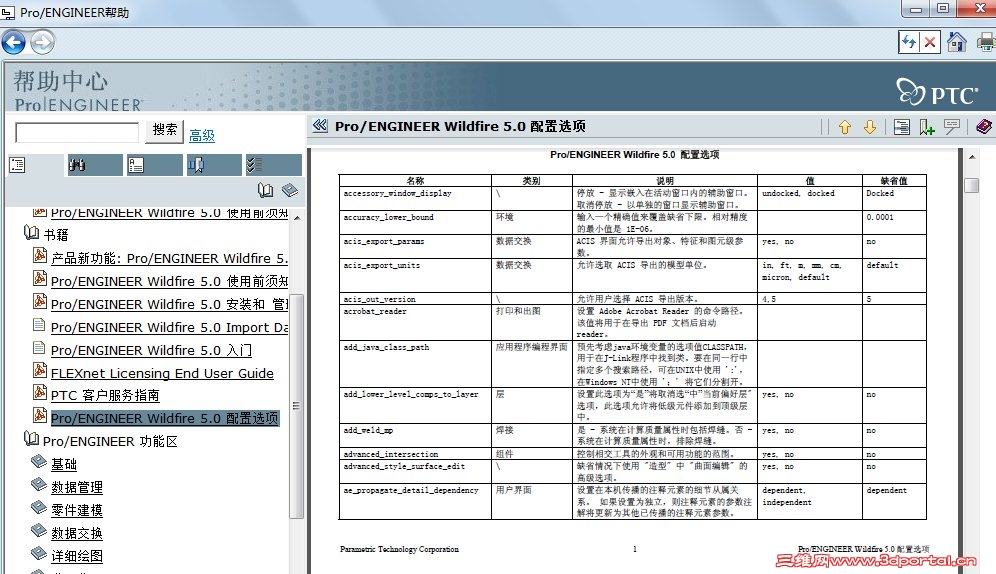Click the acis_export_units table cell

pyautogui.click(x=415, y=275)
